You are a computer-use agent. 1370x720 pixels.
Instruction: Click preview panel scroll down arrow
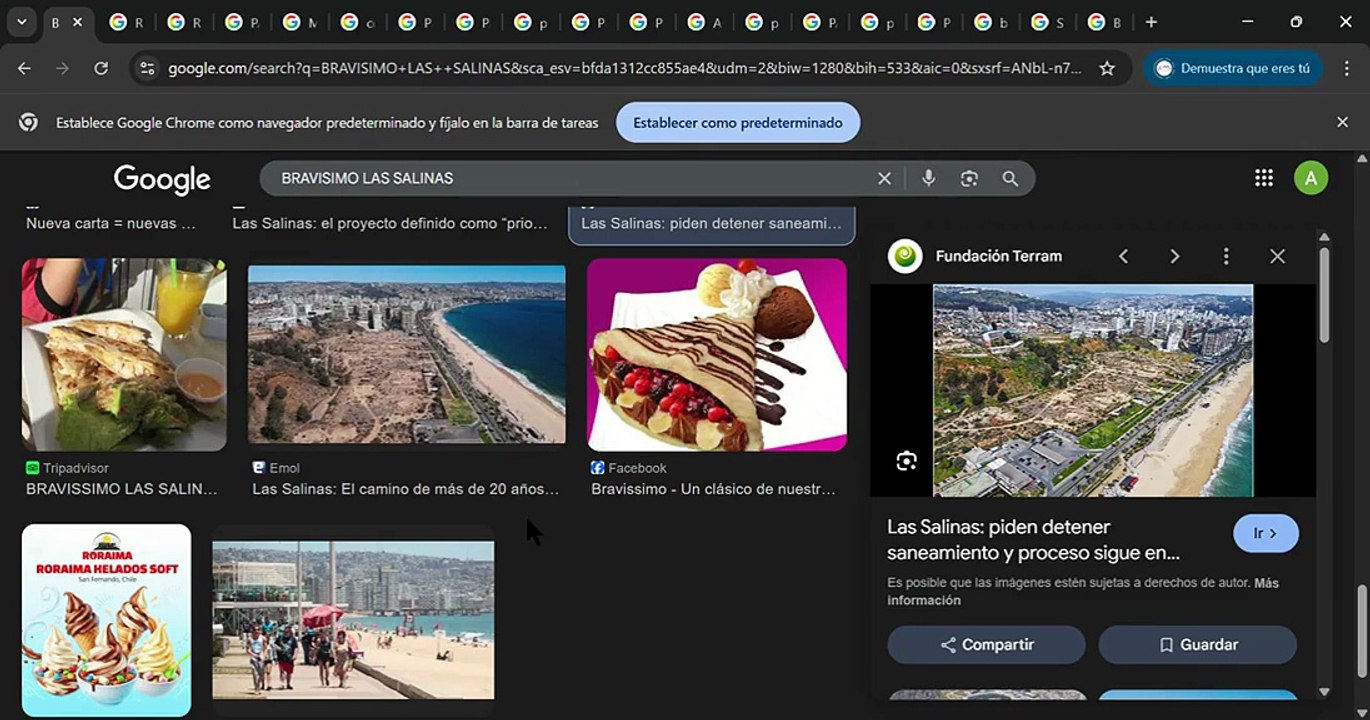1324,691
